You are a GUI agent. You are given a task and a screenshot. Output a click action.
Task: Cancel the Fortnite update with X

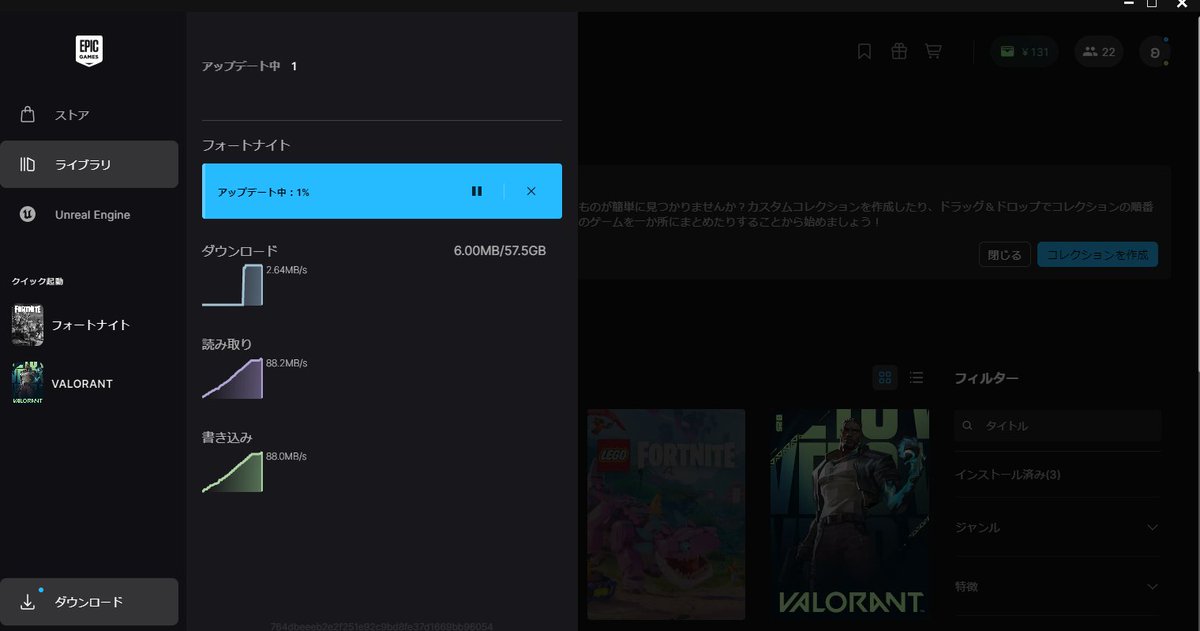point(531,191)
